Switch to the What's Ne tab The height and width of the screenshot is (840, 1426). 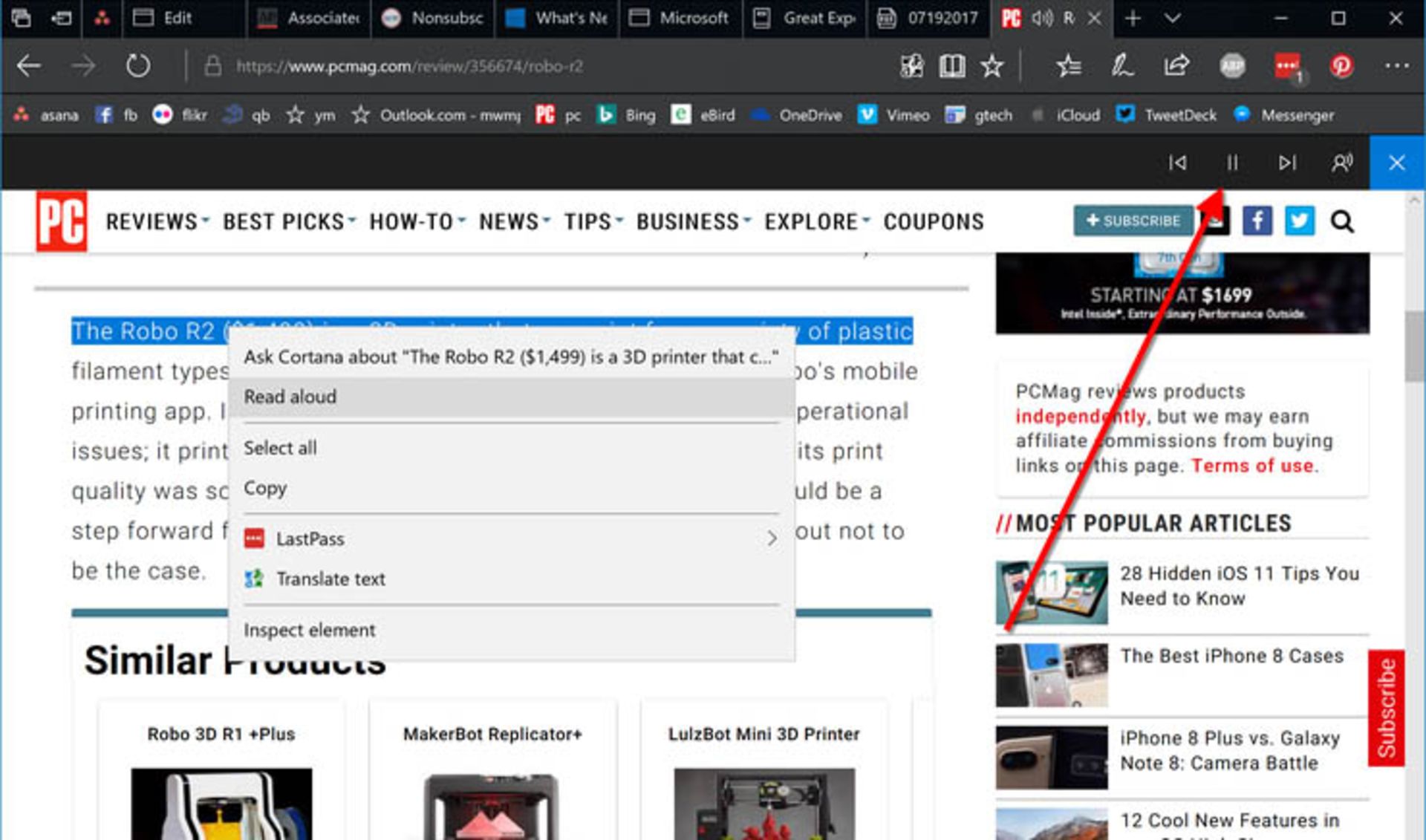coord(556,19)
